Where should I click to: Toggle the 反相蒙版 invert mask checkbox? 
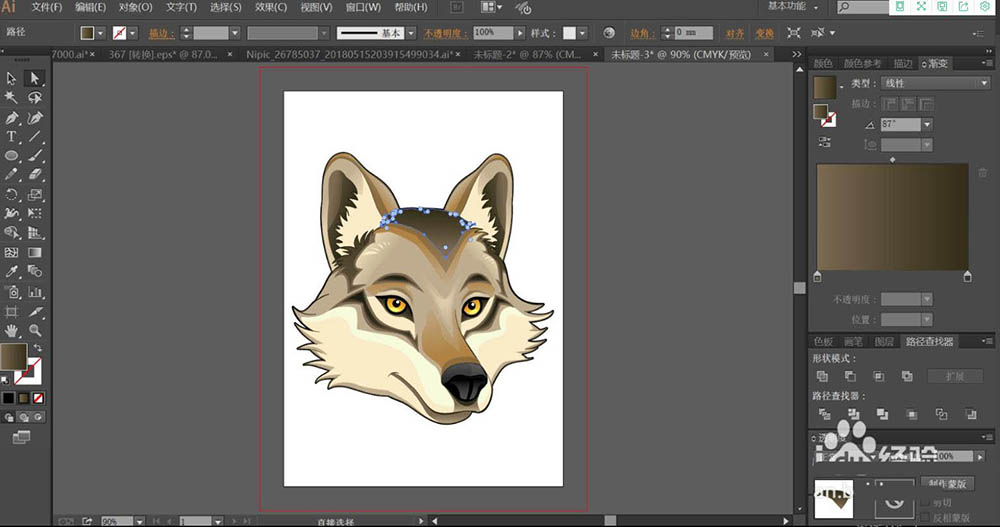(x=922, y=517)
